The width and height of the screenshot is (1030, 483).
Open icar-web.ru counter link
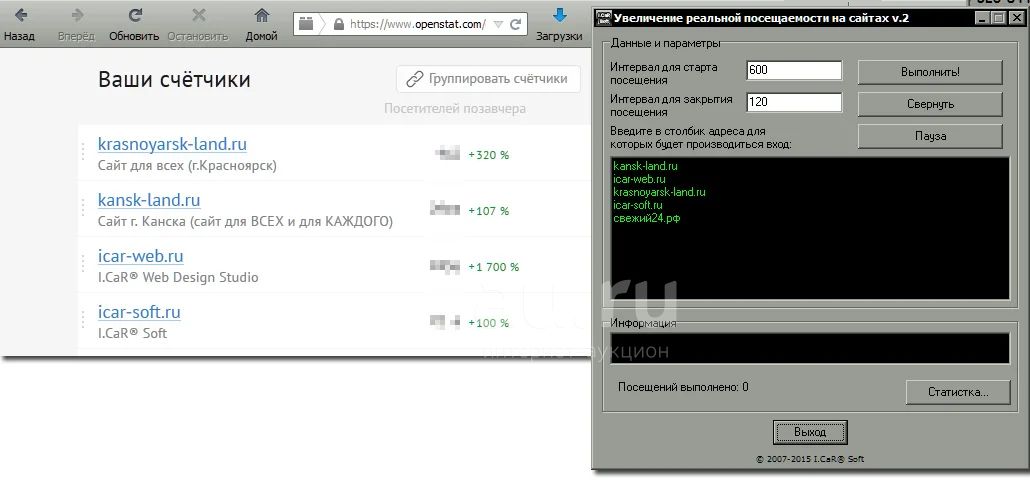click(141, 256)
